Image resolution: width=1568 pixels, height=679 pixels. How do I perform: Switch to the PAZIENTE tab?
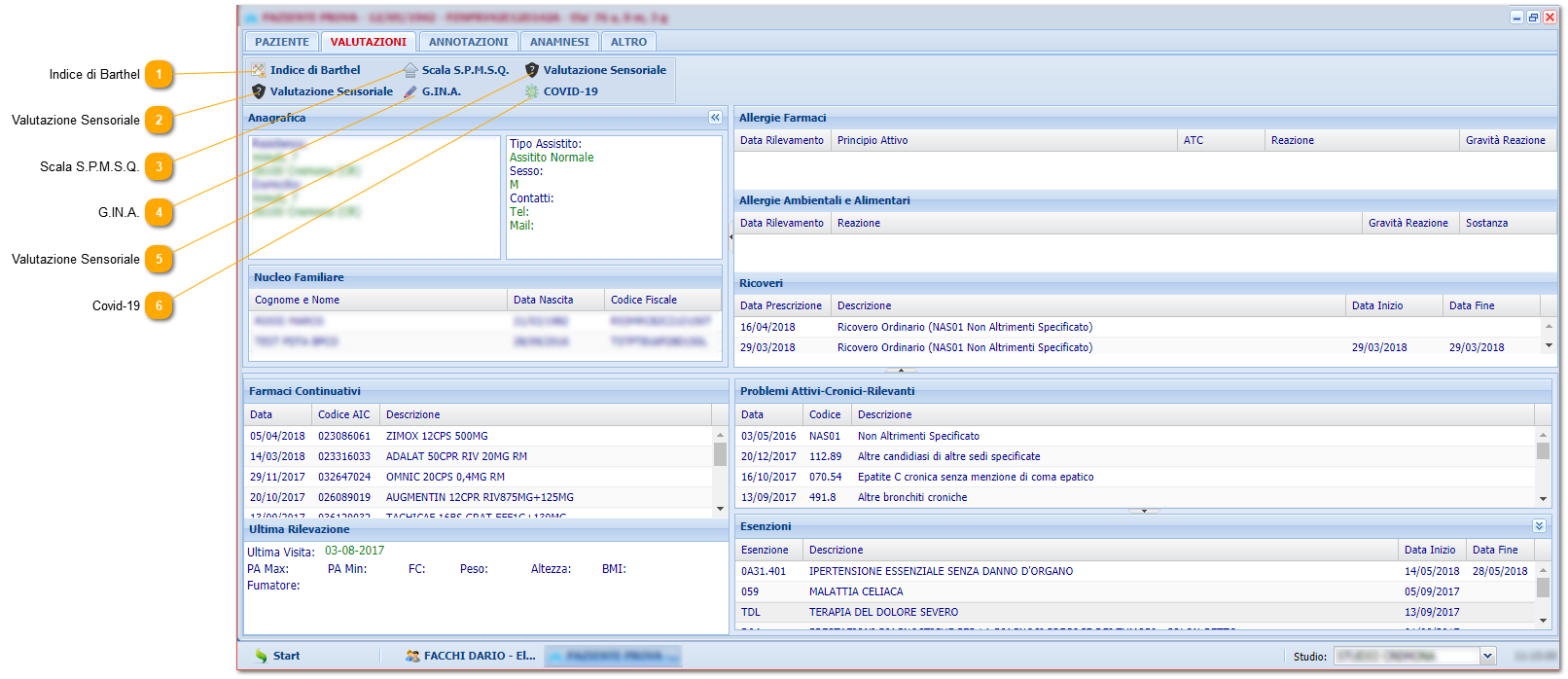282,42
